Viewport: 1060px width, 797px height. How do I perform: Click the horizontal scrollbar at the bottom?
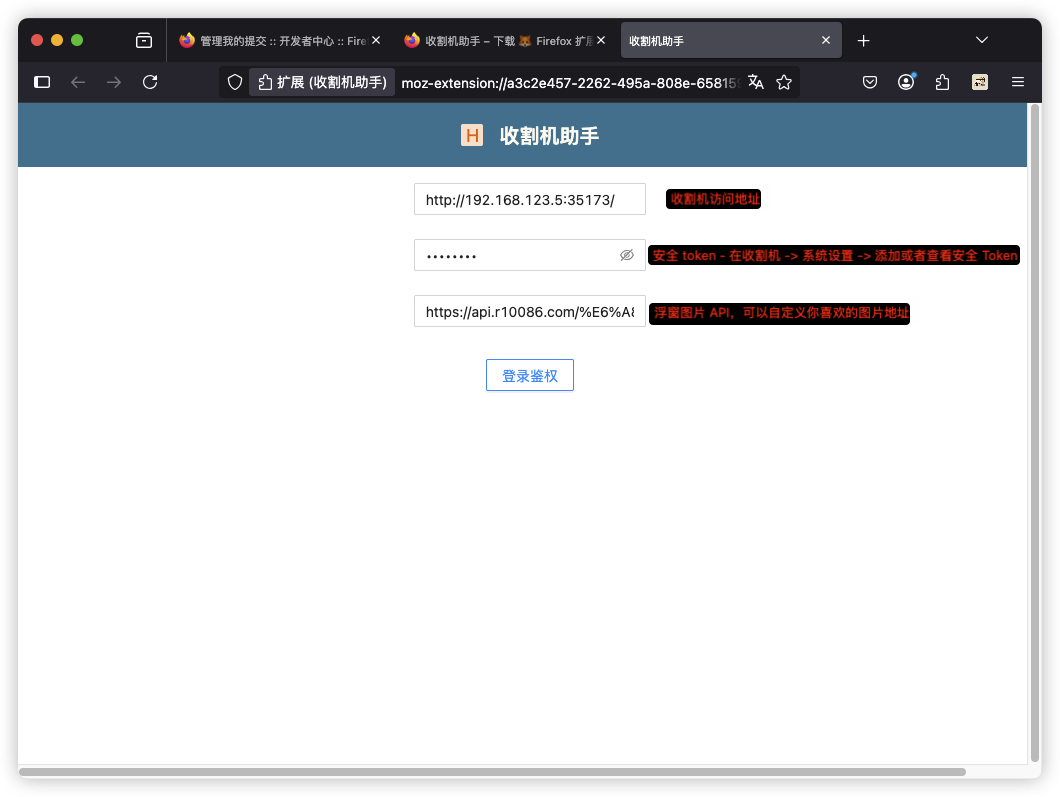(x=490, y=771)
